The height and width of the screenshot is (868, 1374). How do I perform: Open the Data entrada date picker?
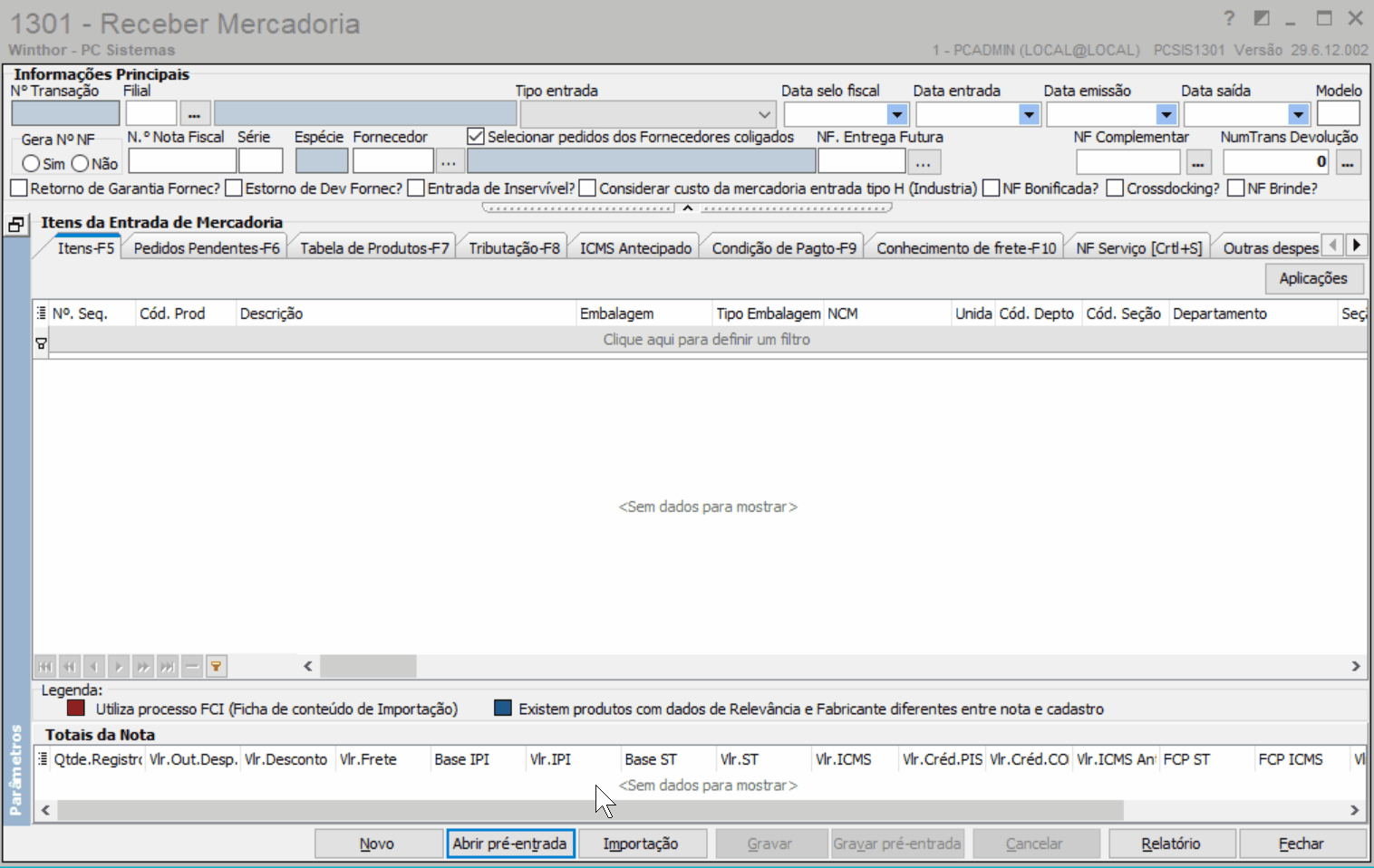pyautogui.click(x=1029, y=115)
